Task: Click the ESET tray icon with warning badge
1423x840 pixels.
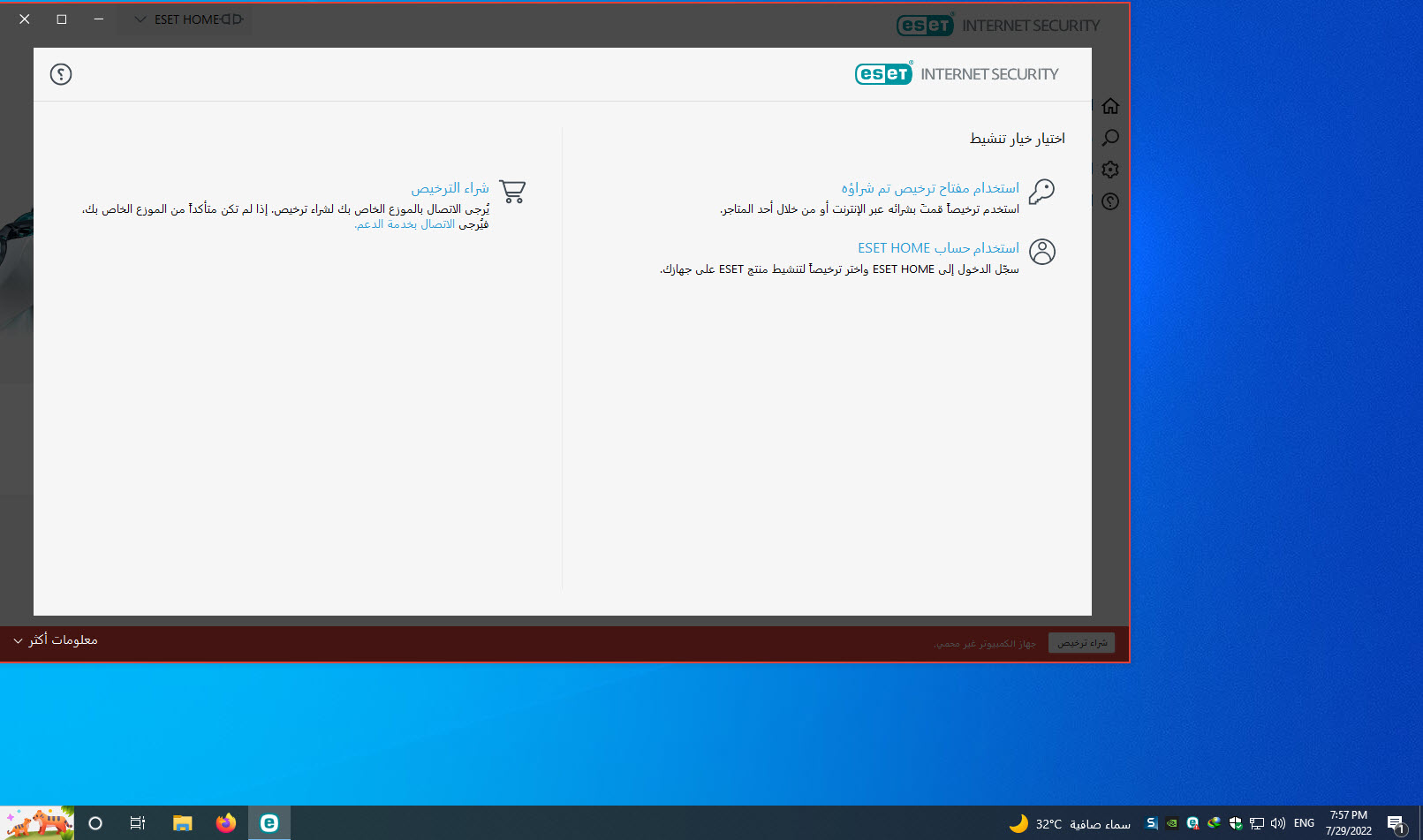Action: point(1193,823)
